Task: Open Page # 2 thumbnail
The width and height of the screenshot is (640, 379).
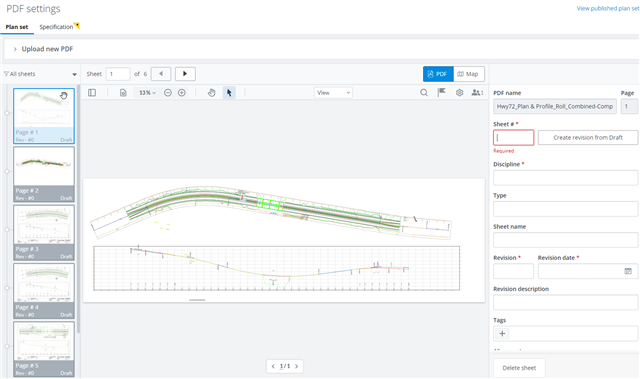Action: coord(44,174)
